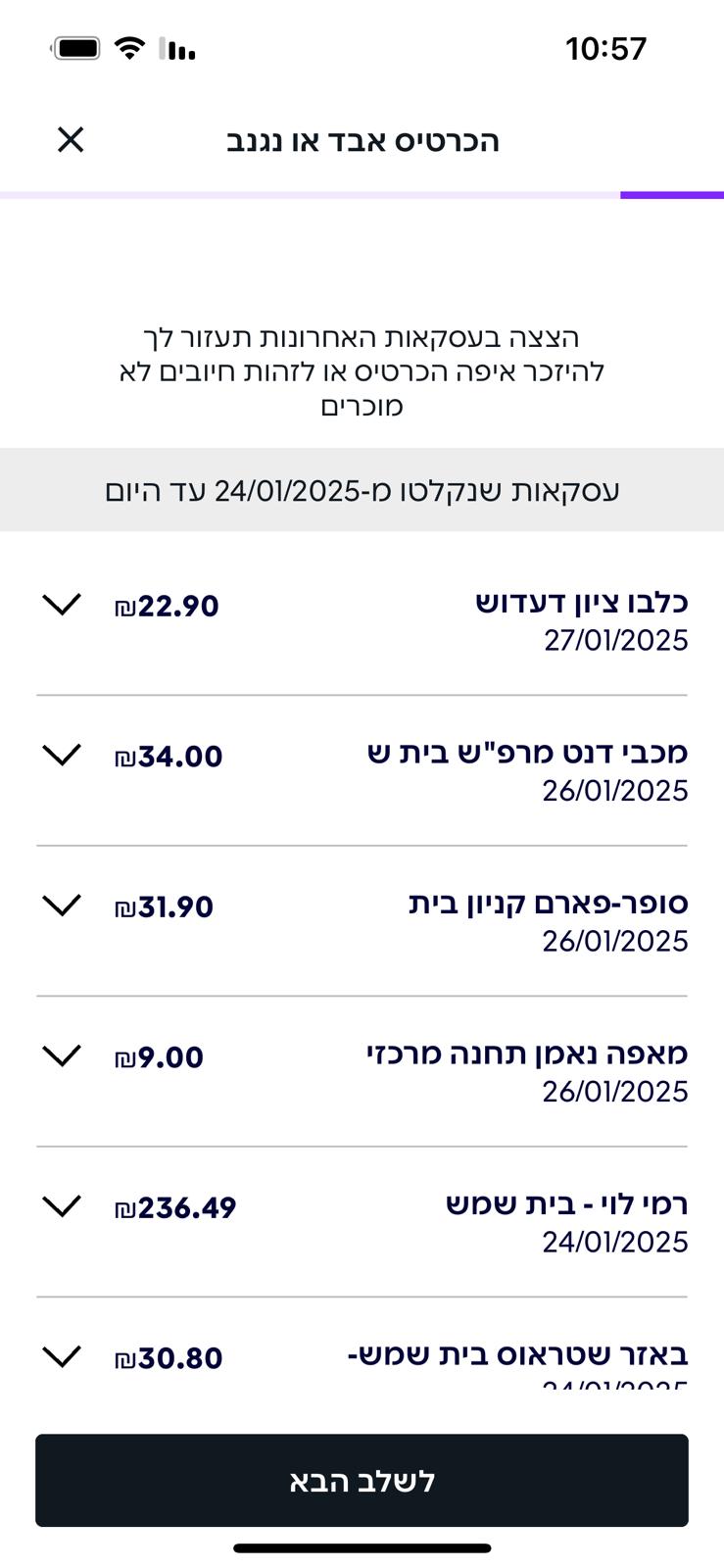Select the רמי לוי - בית שמש transaction
Viewport: 724px width, 1568px height.
click(566, 1203)
